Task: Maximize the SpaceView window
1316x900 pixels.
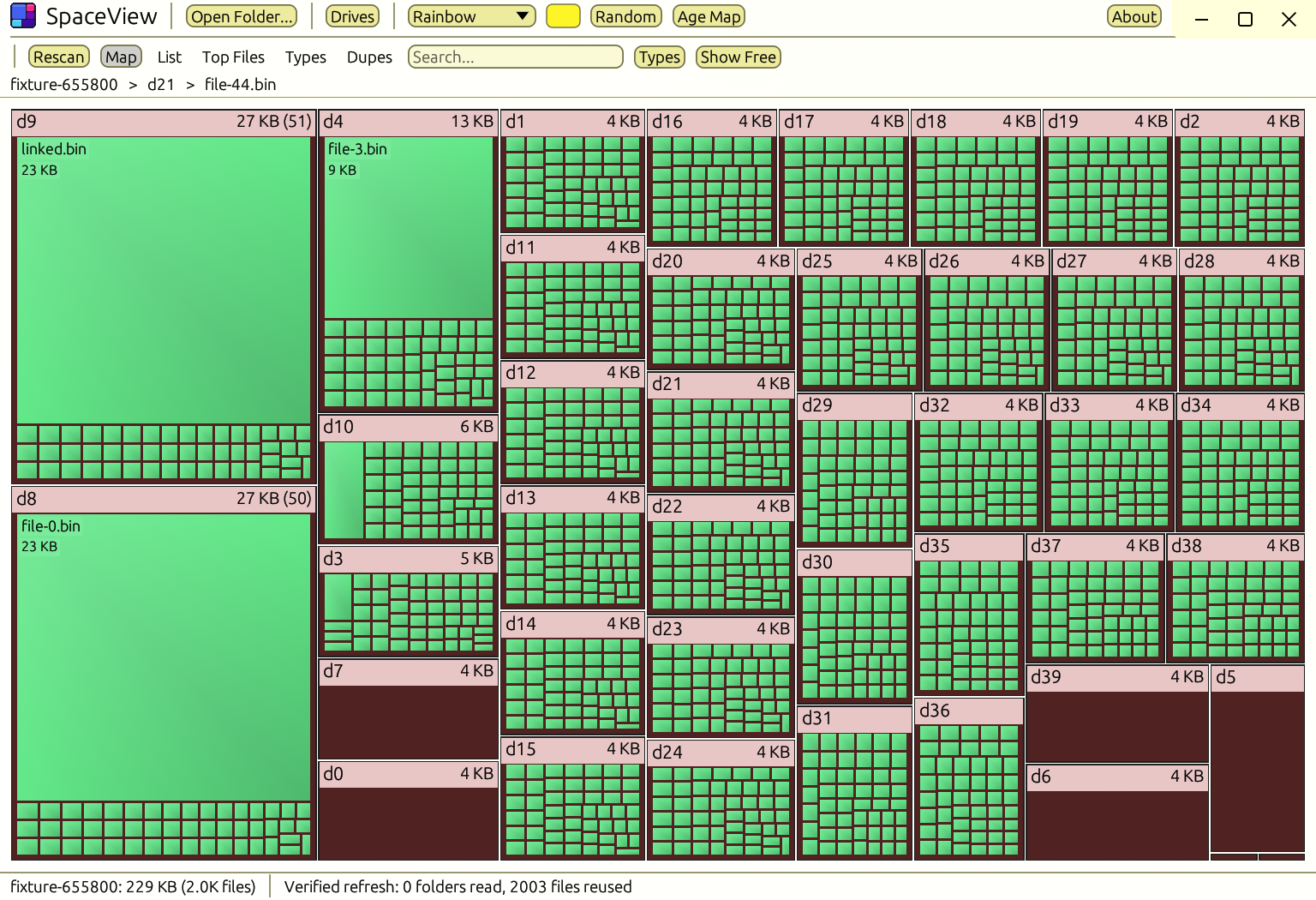Action: [1245, 19]
